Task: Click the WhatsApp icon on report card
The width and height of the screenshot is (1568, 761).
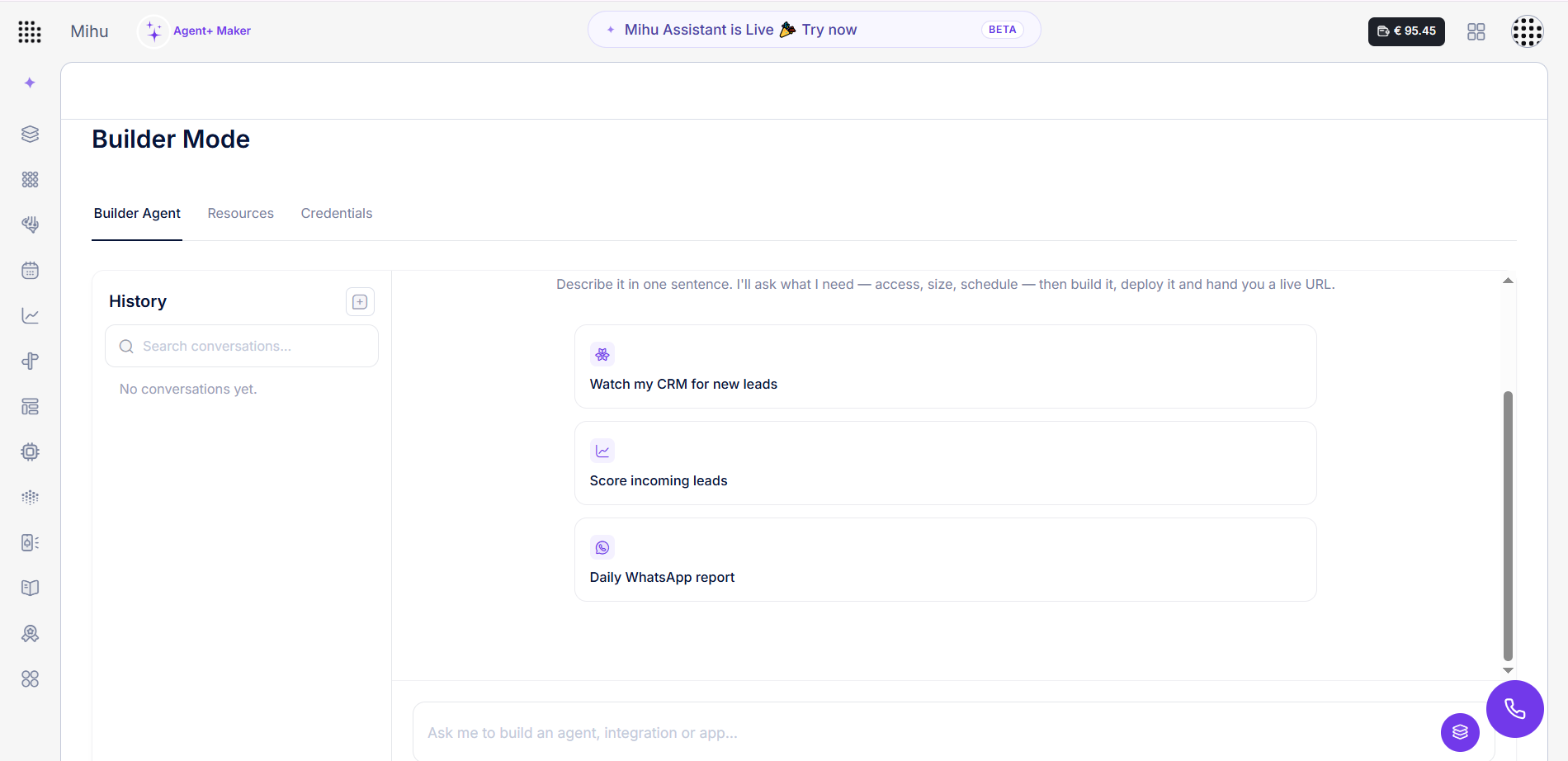Action: tap(602, 547)
